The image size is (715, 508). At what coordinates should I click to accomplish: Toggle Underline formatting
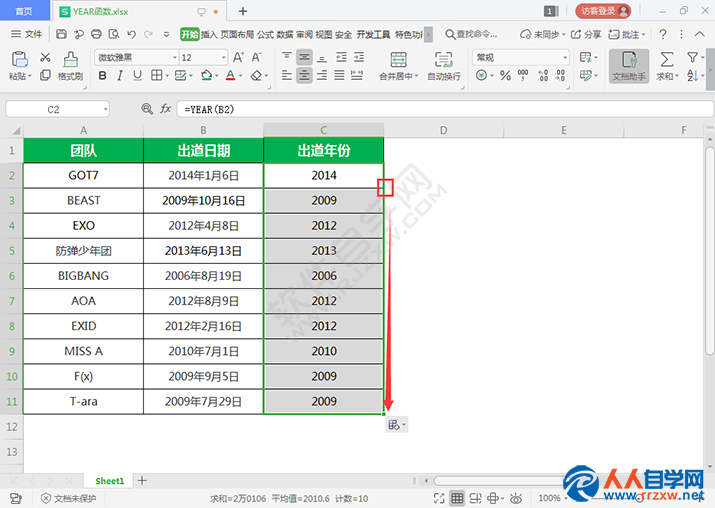137,76
